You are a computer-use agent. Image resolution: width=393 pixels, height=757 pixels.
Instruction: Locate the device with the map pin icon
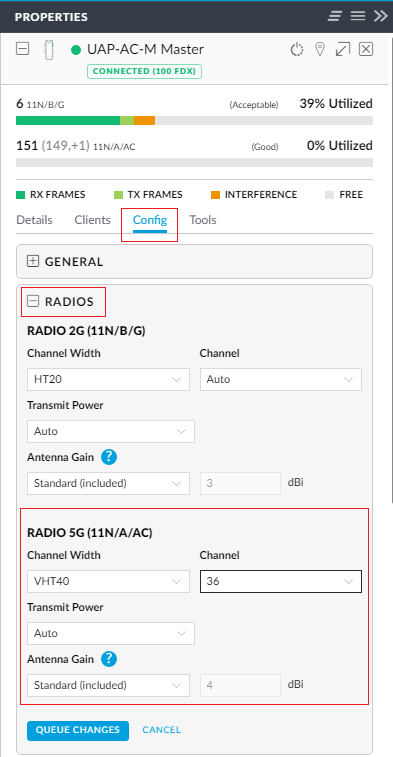319,49
